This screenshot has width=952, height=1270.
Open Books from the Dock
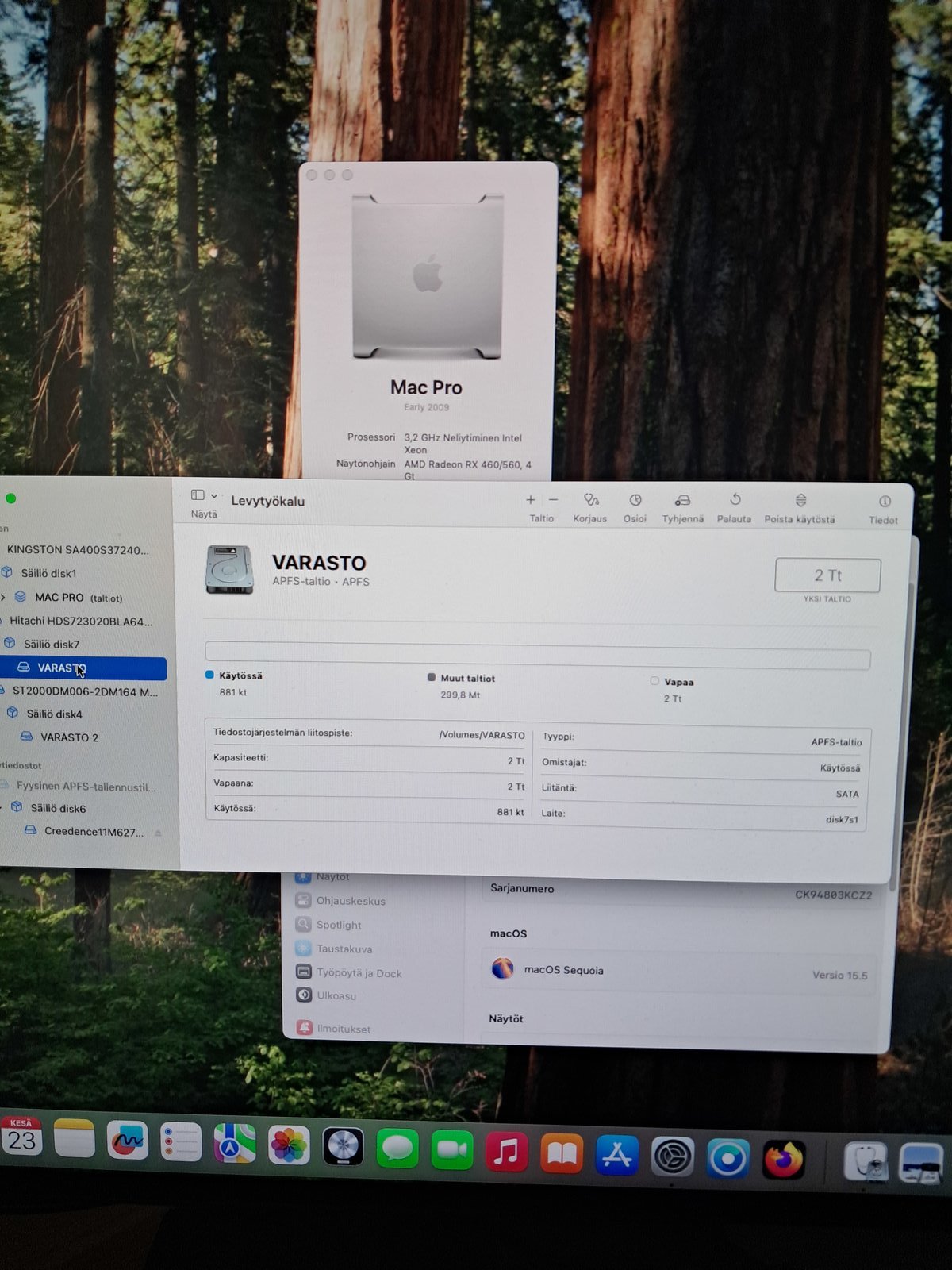pos(562,1153)
